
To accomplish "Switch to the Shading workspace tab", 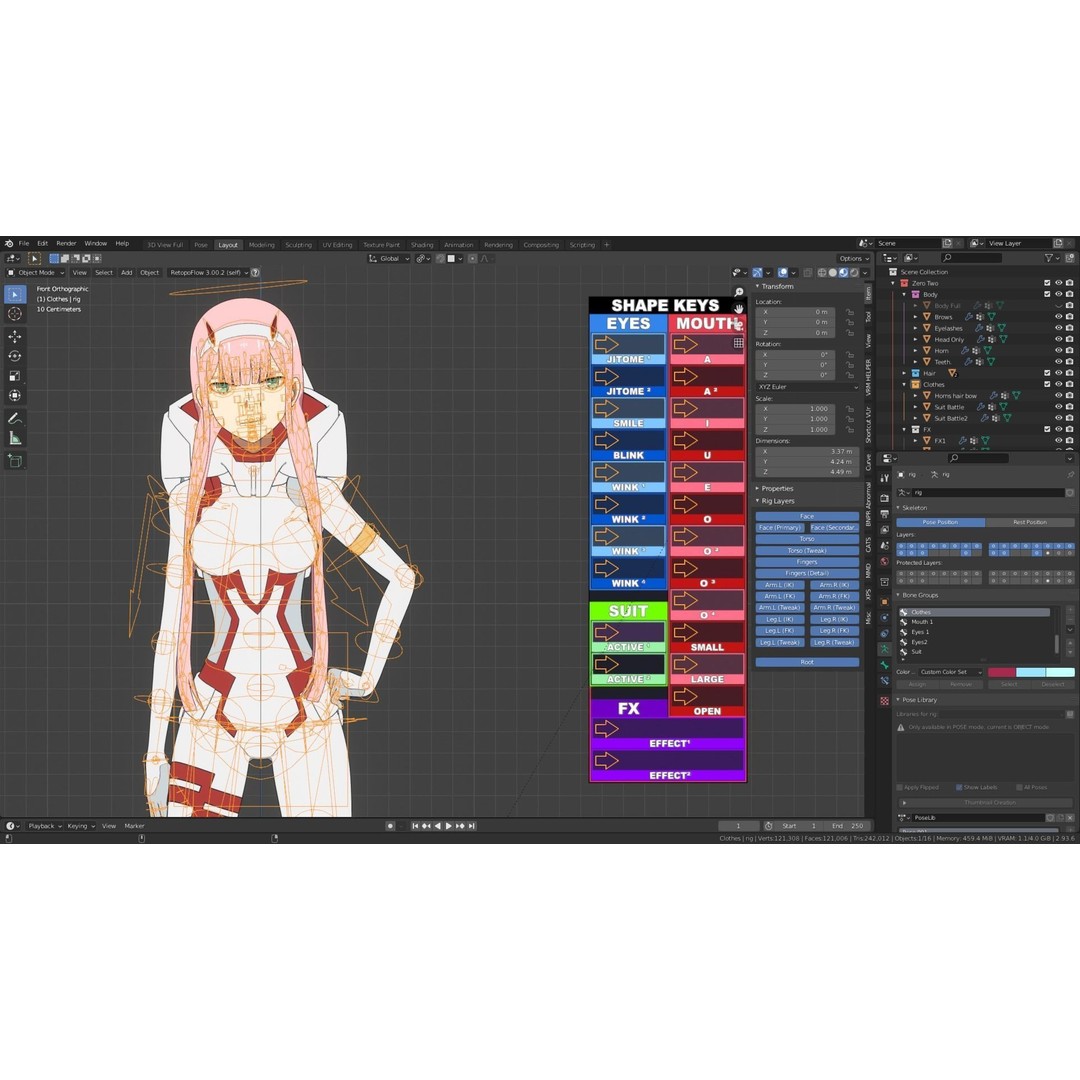I will (x=422, y=245).
